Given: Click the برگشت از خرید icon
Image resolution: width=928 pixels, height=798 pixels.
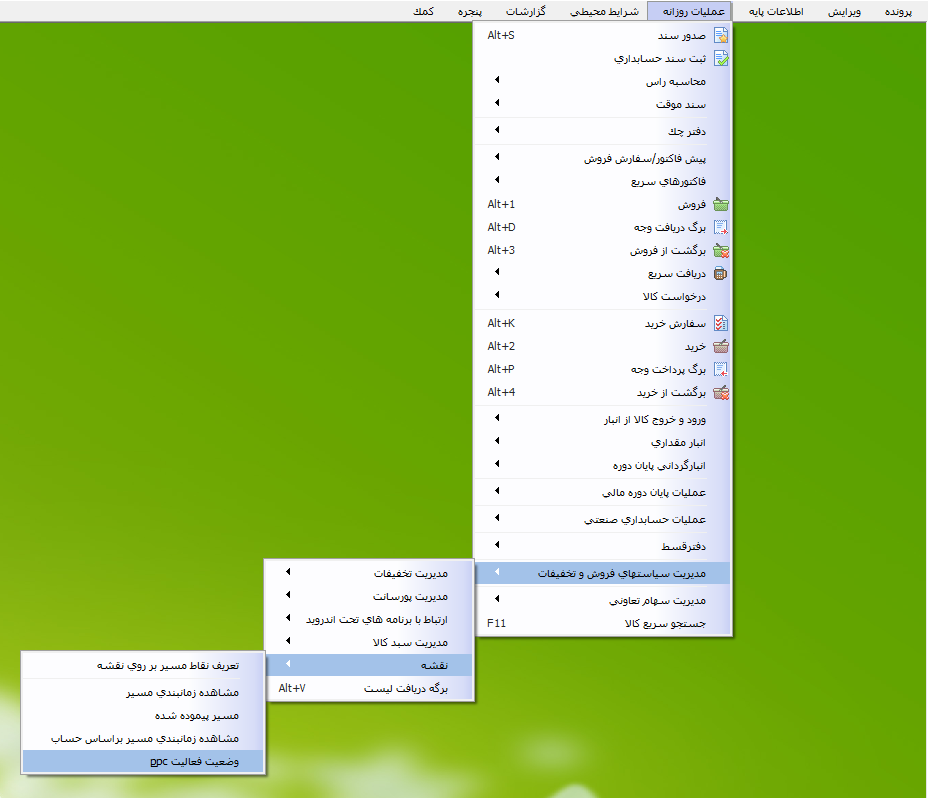Looking at the screenshot, I should (720, 392).
